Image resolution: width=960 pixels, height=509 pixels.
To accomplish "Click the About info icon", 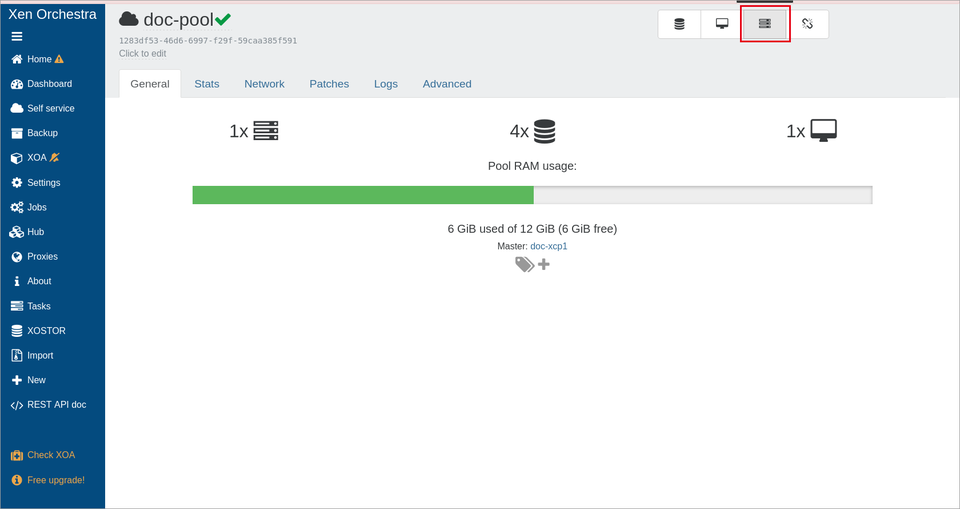I will (x=17, y=281).
